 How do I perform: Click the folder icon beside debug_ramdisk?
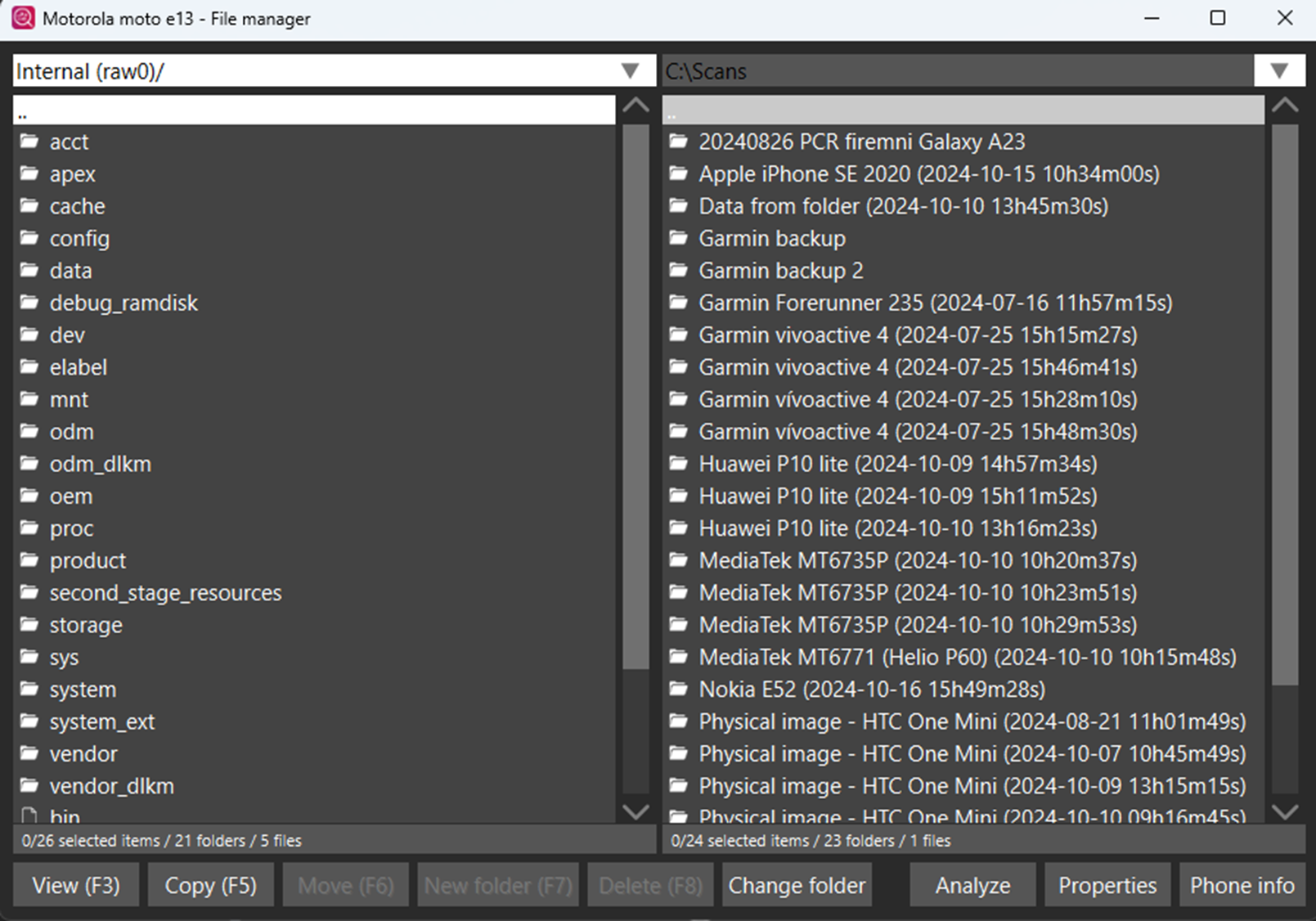pyautogui.click(x=29, y=303)
